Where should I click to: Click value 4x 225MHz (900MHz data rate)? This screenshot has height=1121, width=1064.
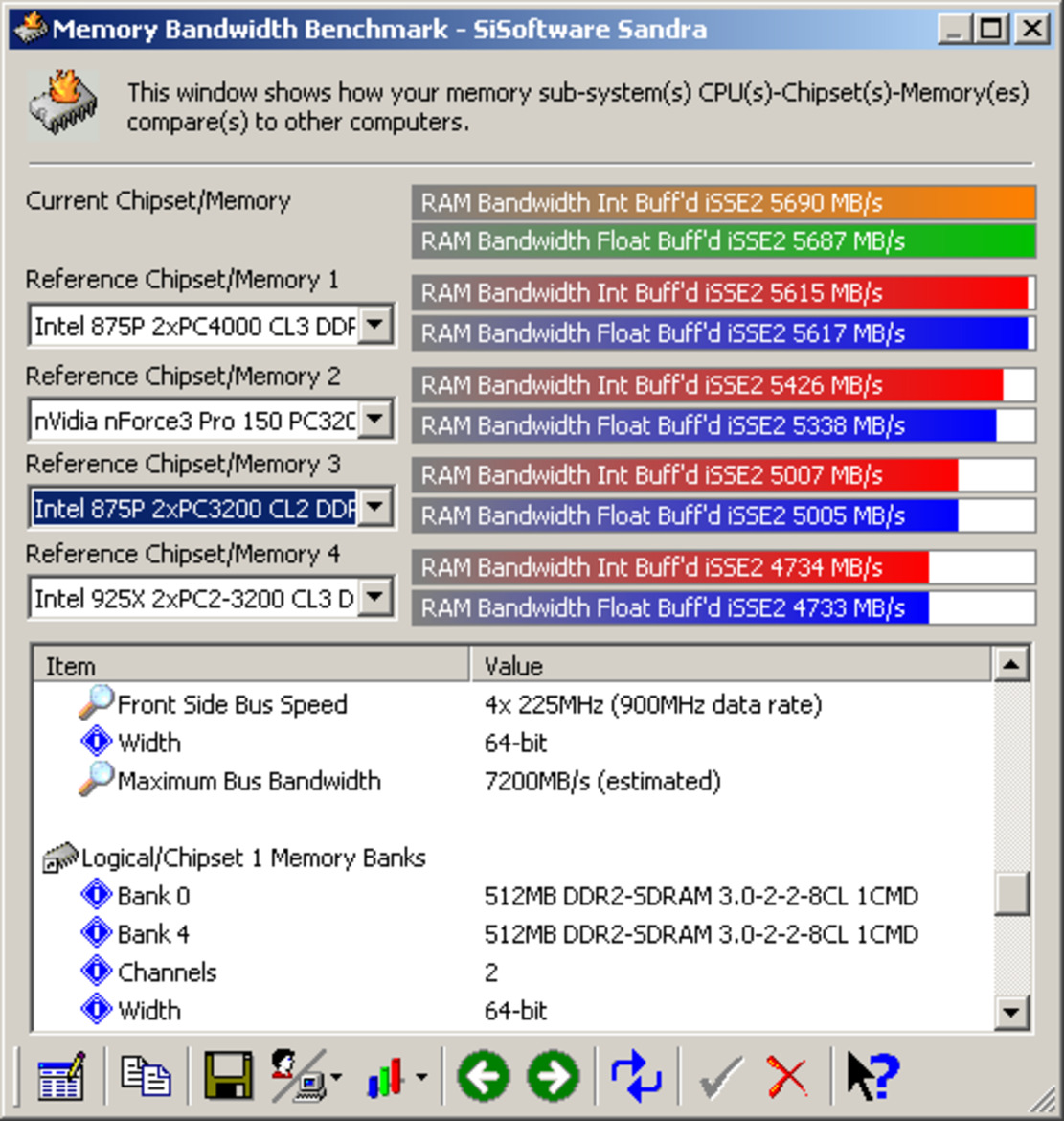coord(653,705)
